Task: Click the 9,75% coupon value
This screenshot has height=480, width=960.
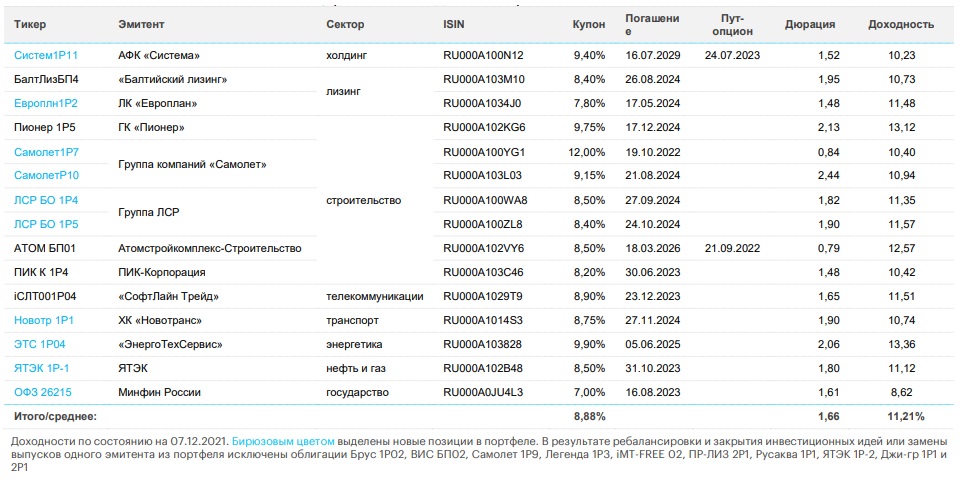Action: 589,128
